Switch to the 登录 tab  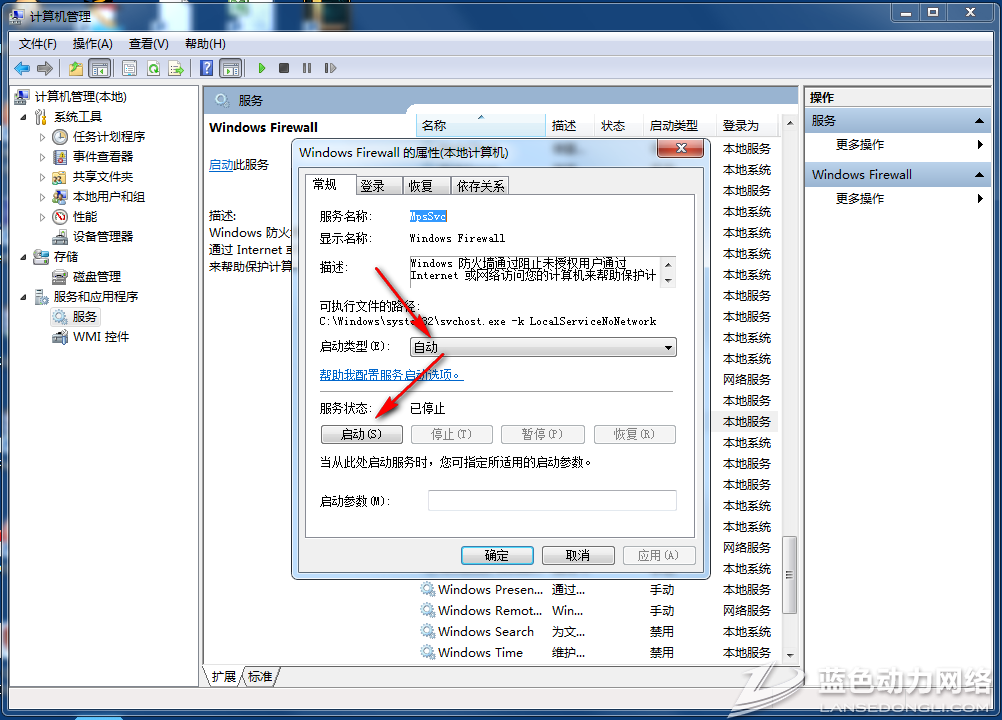pos(373,186)
